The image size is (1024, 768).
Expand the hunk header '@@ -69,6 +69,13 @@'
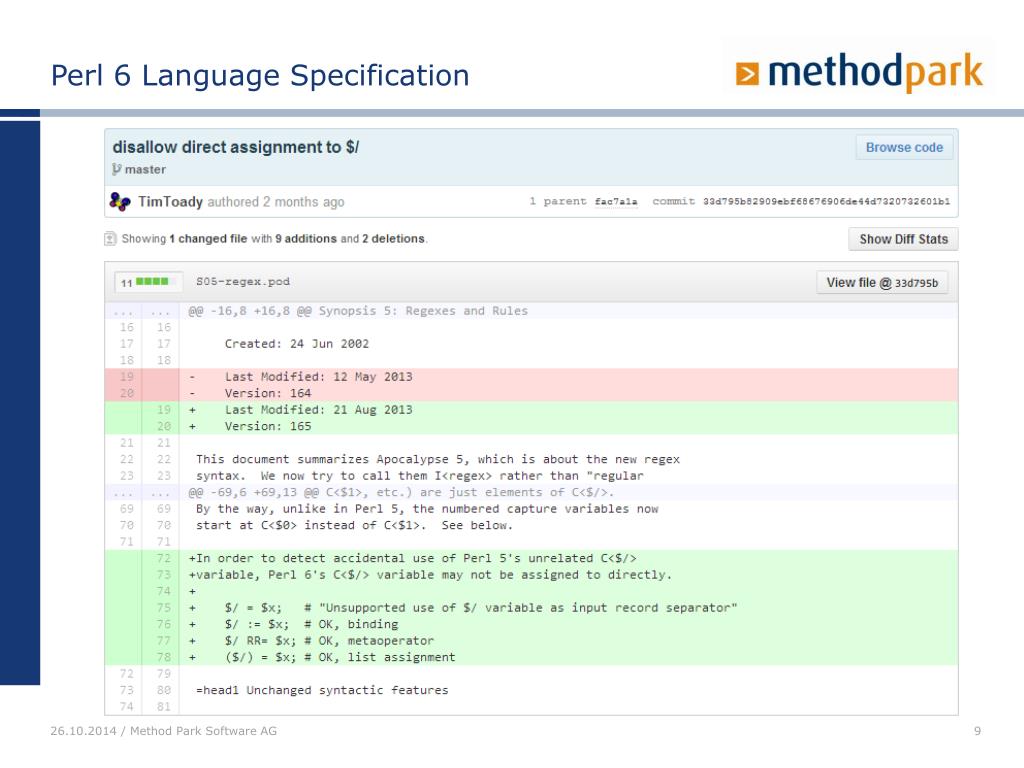(x=532, y=492)
